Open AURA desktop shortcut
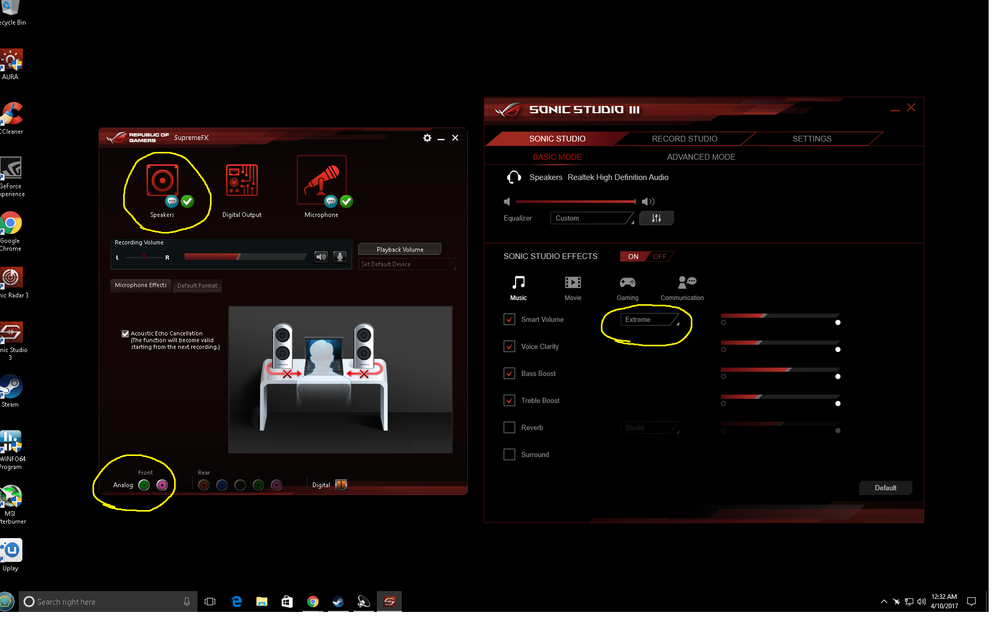This screenshot has width=998, height=624. (x=11, y=64)
